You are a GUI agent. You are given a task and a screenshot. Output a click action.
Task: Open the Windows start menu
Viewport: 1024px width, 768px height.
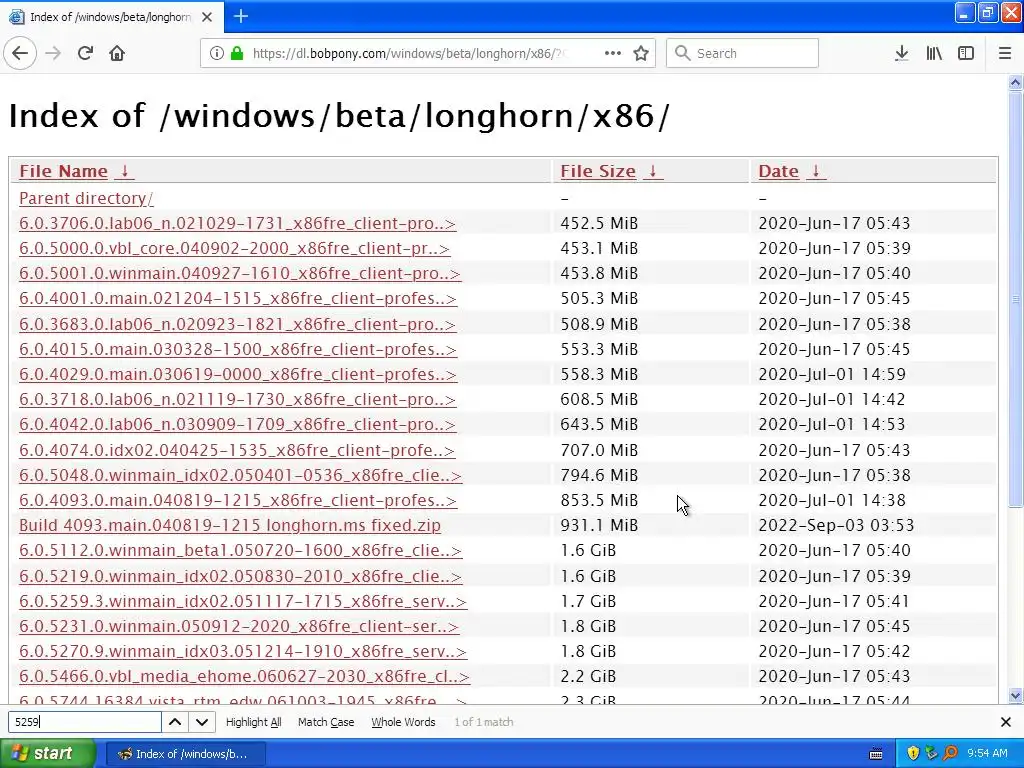[x=48, y=753]
